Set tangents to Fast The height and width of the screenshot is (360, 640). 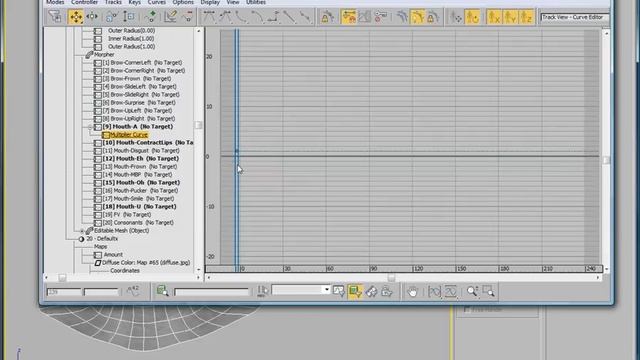click(241, 17)
